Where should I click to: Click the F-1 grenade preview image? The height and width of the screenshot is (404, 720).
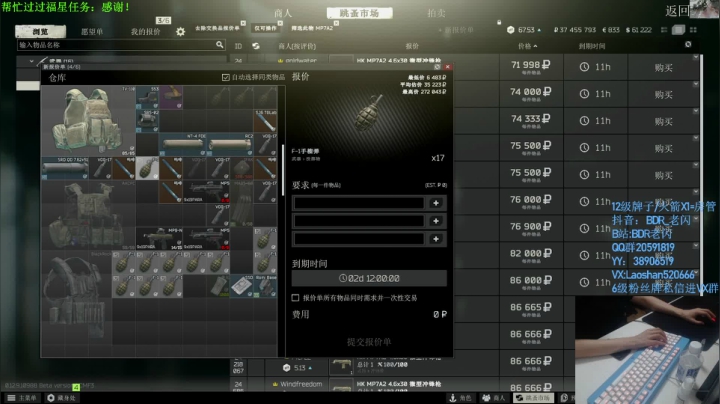coord(369,112)
